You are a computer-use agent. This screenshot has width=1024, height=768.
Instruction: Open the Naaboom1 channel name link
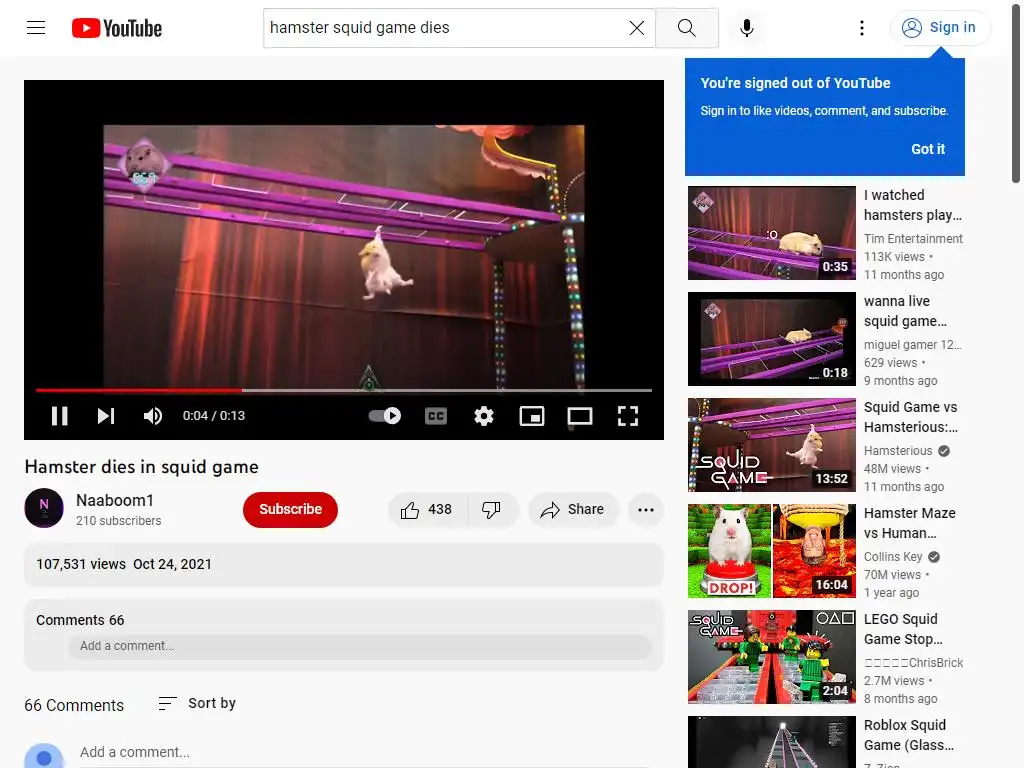(x=115, y=500)
